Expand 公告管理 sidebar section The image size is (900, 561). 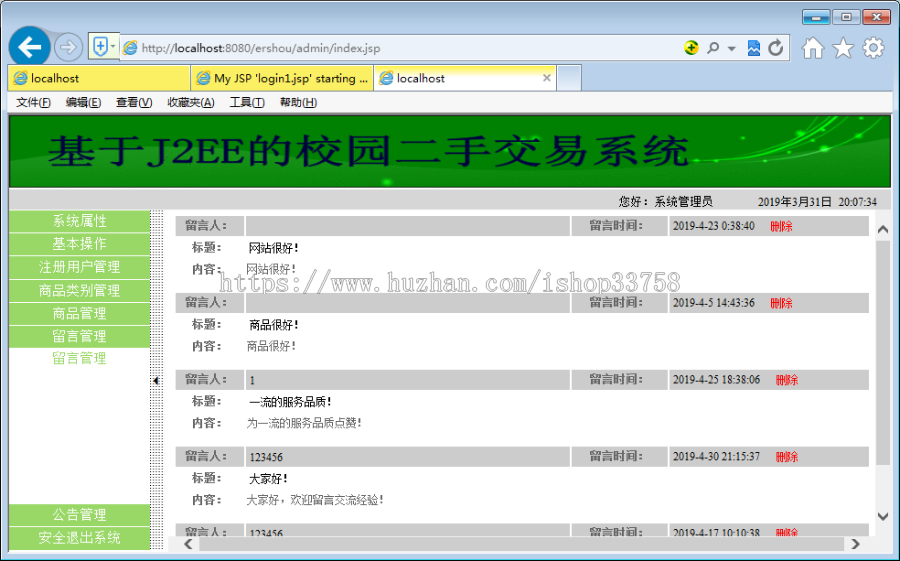coord(79,515)
